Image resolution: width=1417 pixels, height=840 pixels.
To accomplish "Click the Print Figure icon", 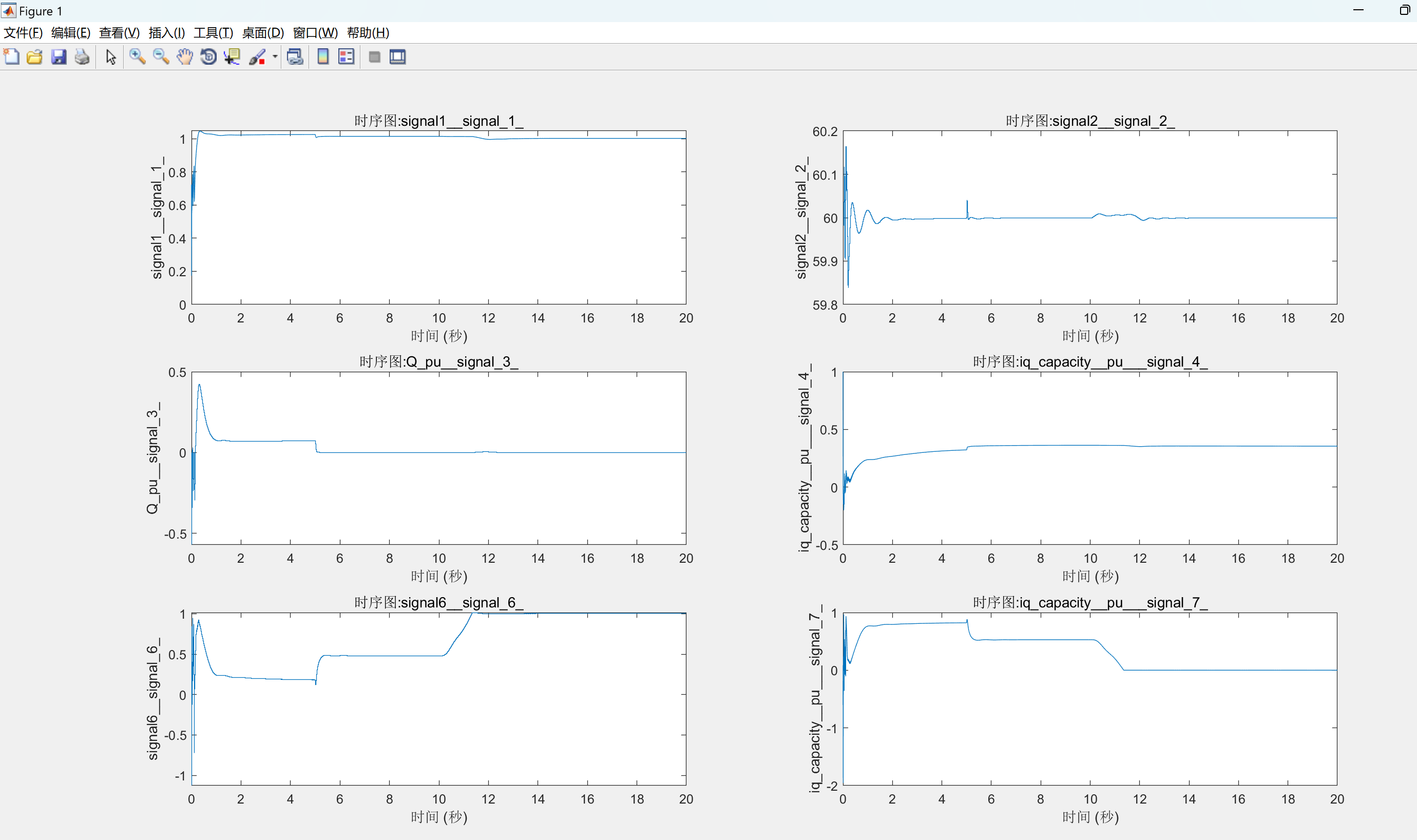I will pyautogui.click(x=82, y=56).
